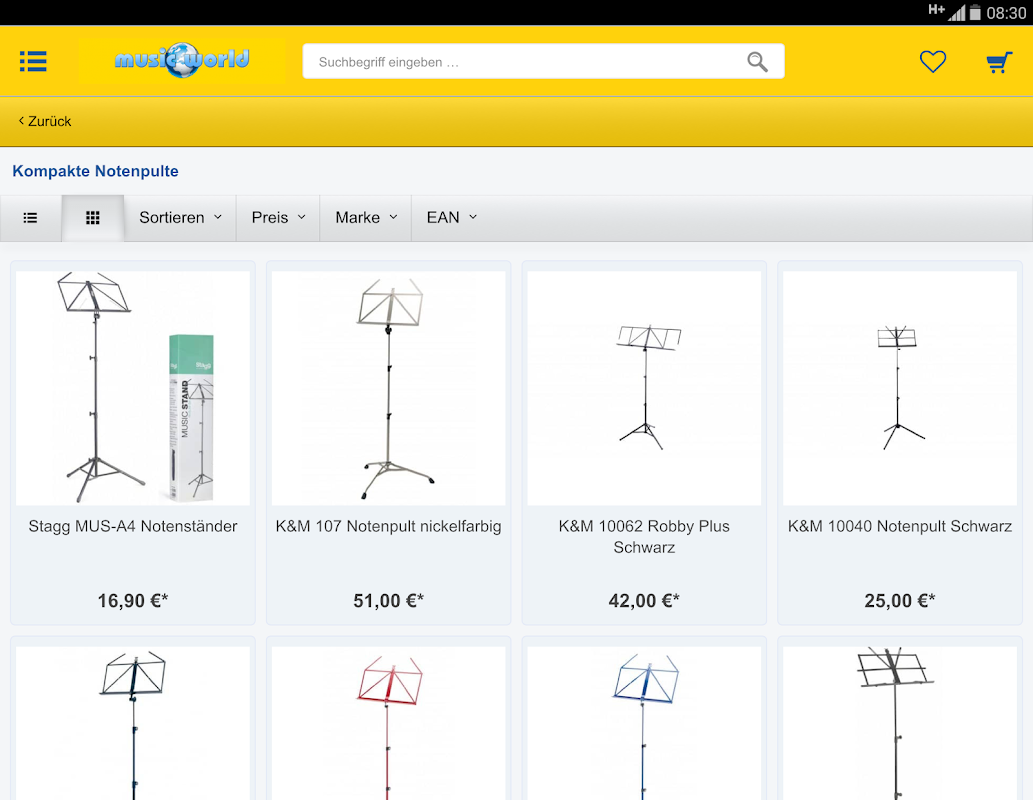The image size is (1033, 800).
Task: Open the wishlist heart icon
Action: (x=933, y=61)
